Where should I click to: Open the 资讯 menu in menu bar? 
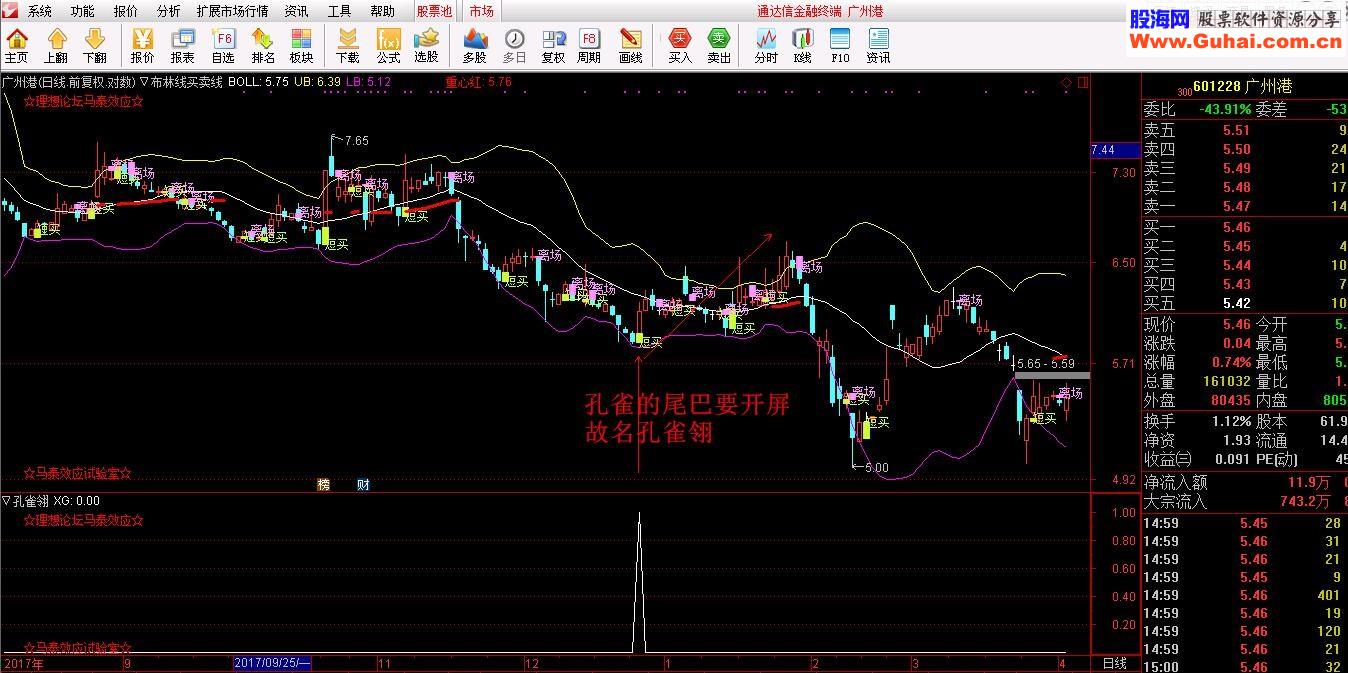(296, 11)
